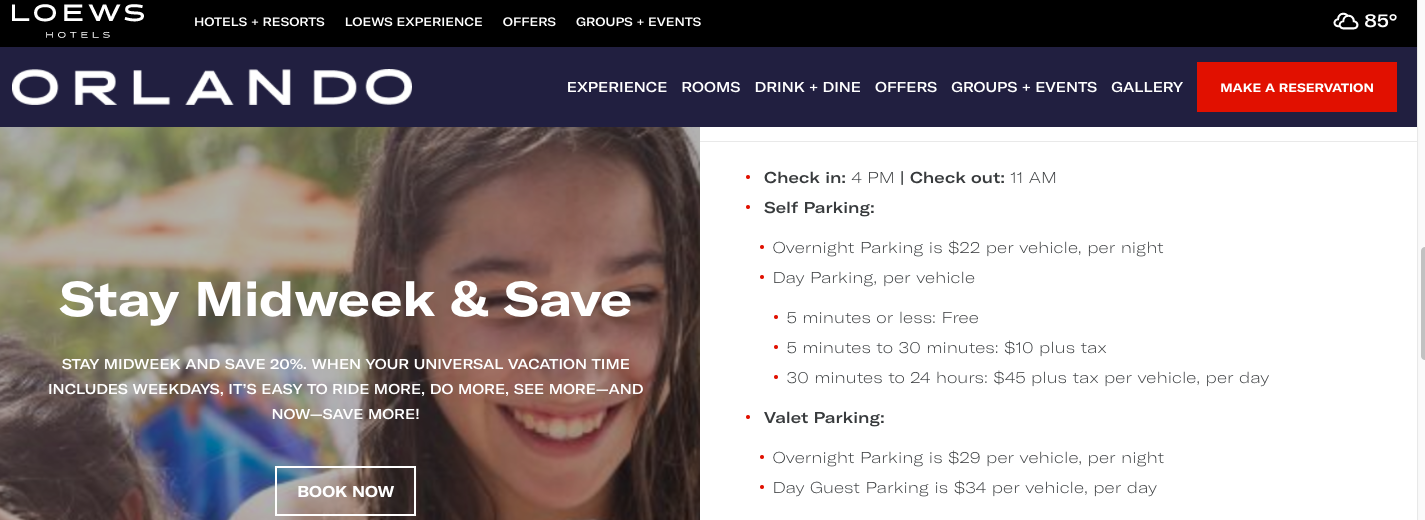Image resolution: width=1425 pixels, height=520 pixels.
Task: Click the Valet Parking heading
Action: 823,418
